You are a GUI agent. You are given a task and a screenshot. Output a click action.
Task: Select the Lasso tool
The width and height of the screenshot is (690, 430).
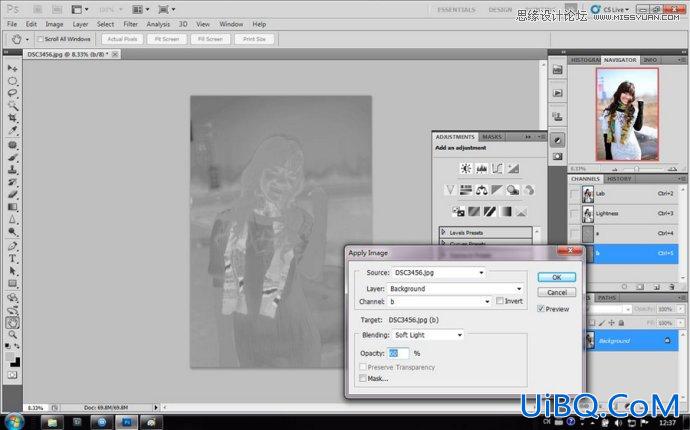pyautogui.click(x=12, y=93)
